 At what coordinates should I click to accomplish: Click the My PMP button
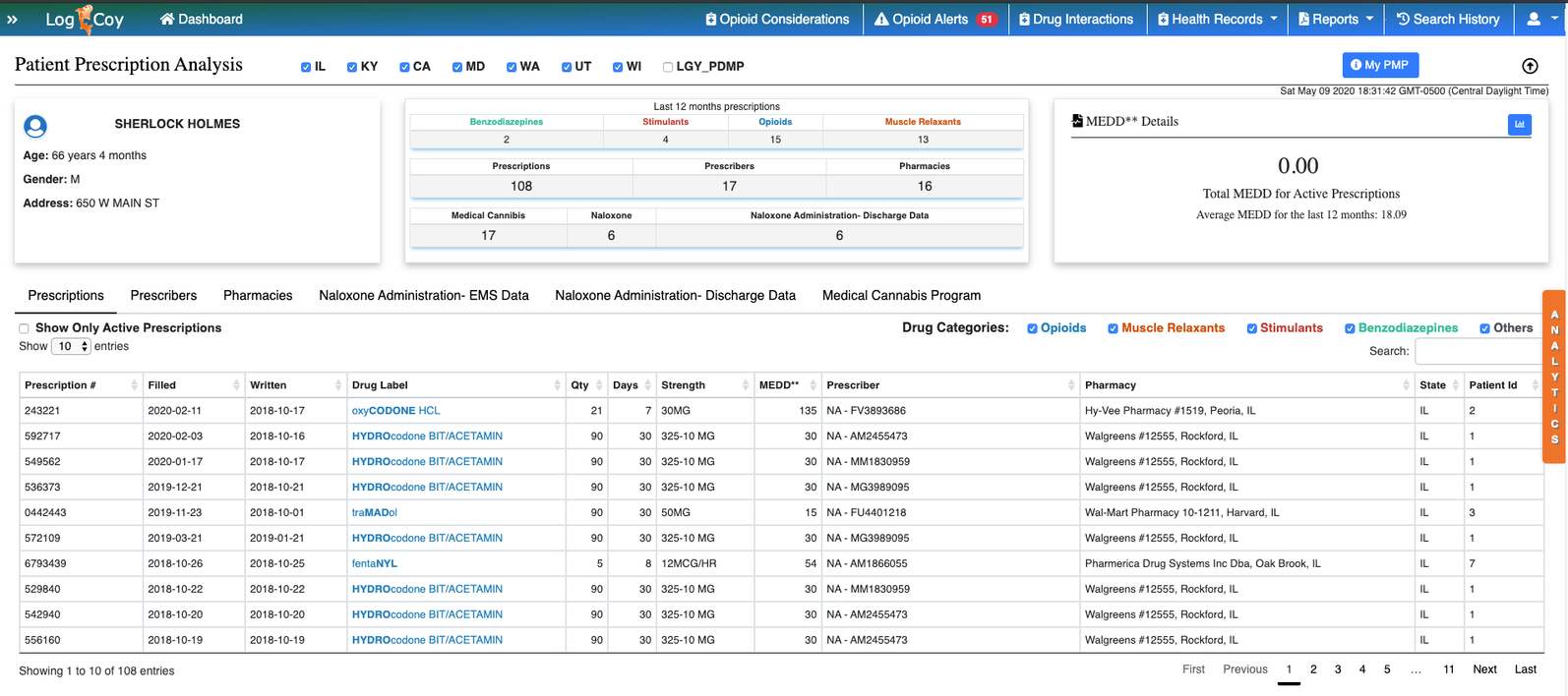pos(1379,65)
